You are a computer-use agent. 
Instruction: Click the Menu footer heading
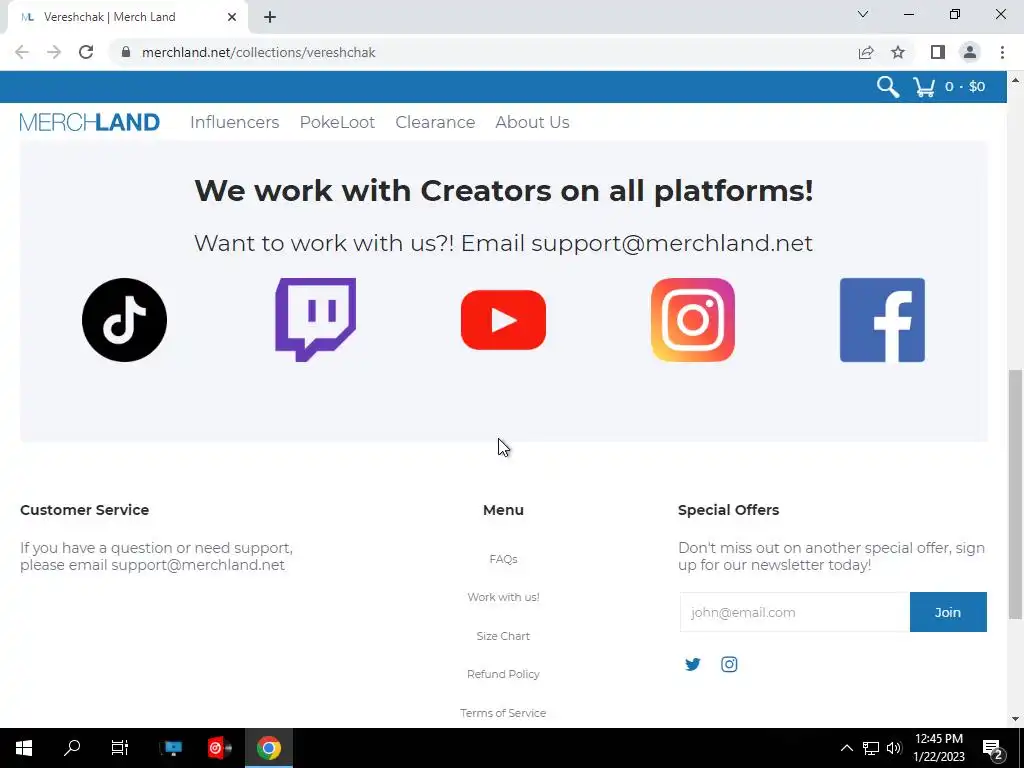click(503, 510)
